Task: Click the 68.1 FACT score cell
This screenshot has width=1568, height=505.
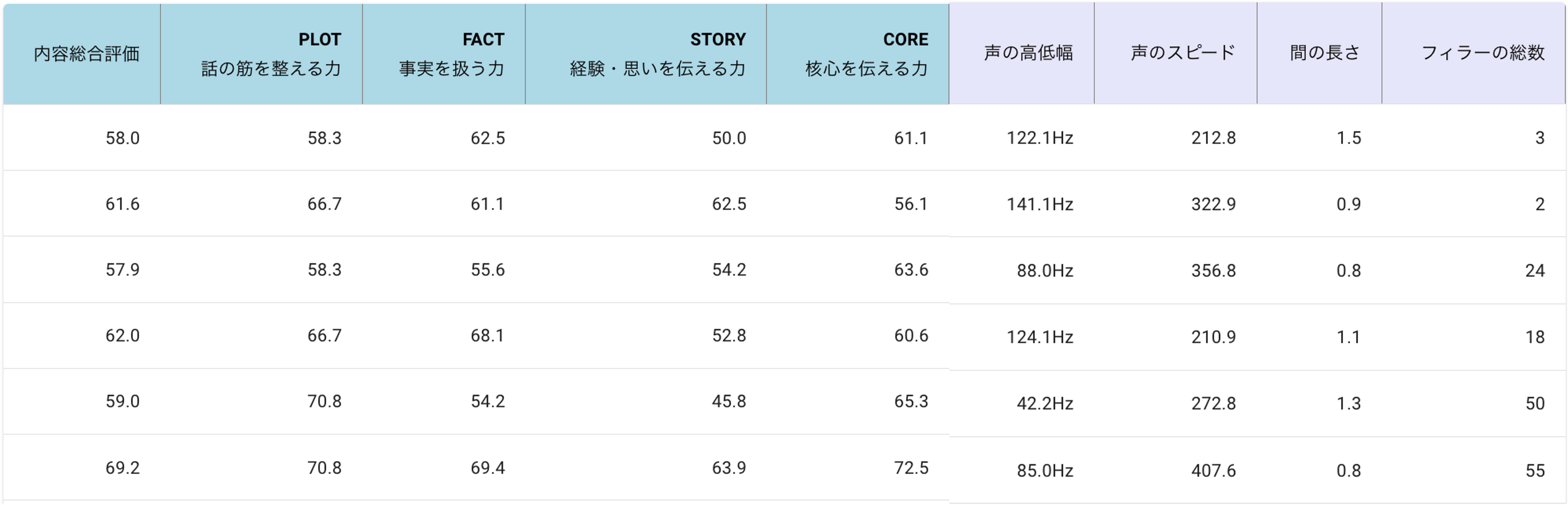Action: (x=487, y=336)
